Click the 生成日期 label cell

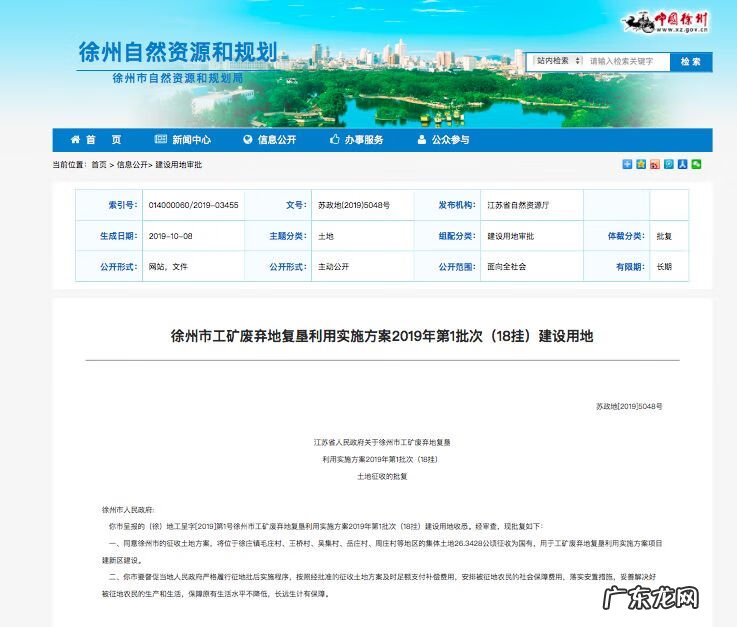coord(109,236)
